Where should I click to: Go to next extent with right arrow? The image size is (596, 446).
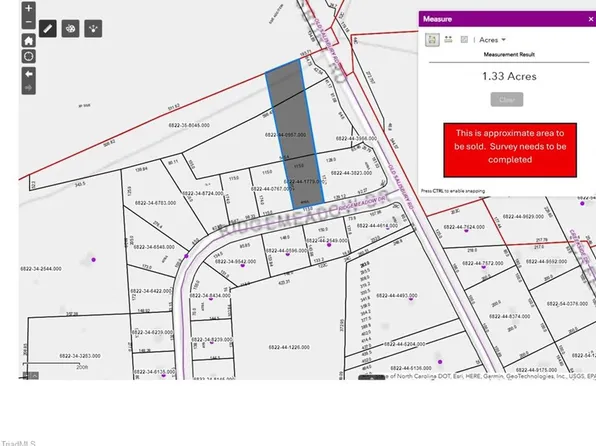tap(29, 88)
